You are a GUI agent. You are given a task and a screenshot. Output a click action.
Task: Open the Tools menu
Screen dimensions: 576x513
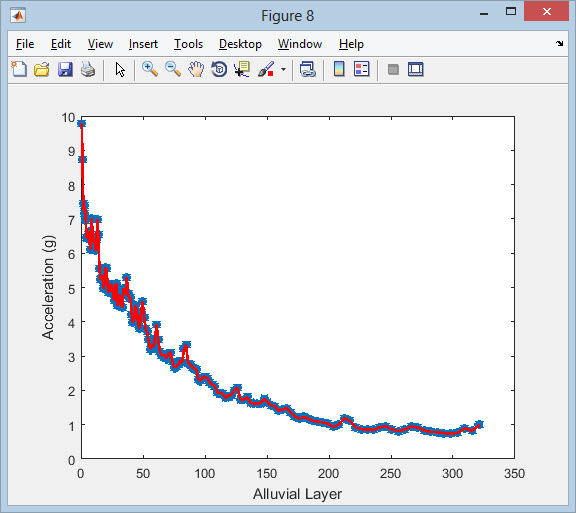188,44
